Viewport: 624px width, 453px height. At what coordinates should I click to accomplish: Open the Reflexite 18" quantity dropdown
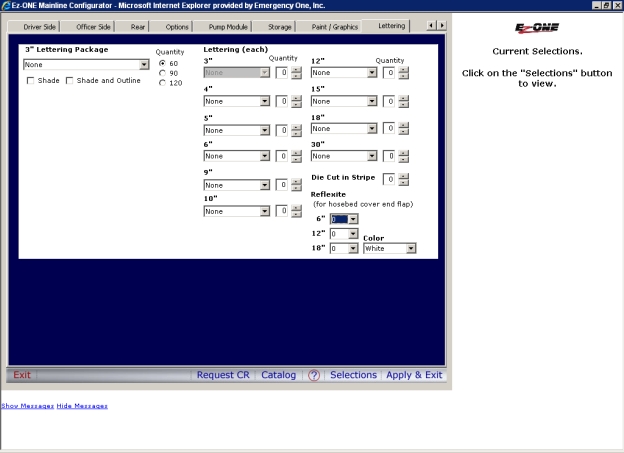click(344, 248)
